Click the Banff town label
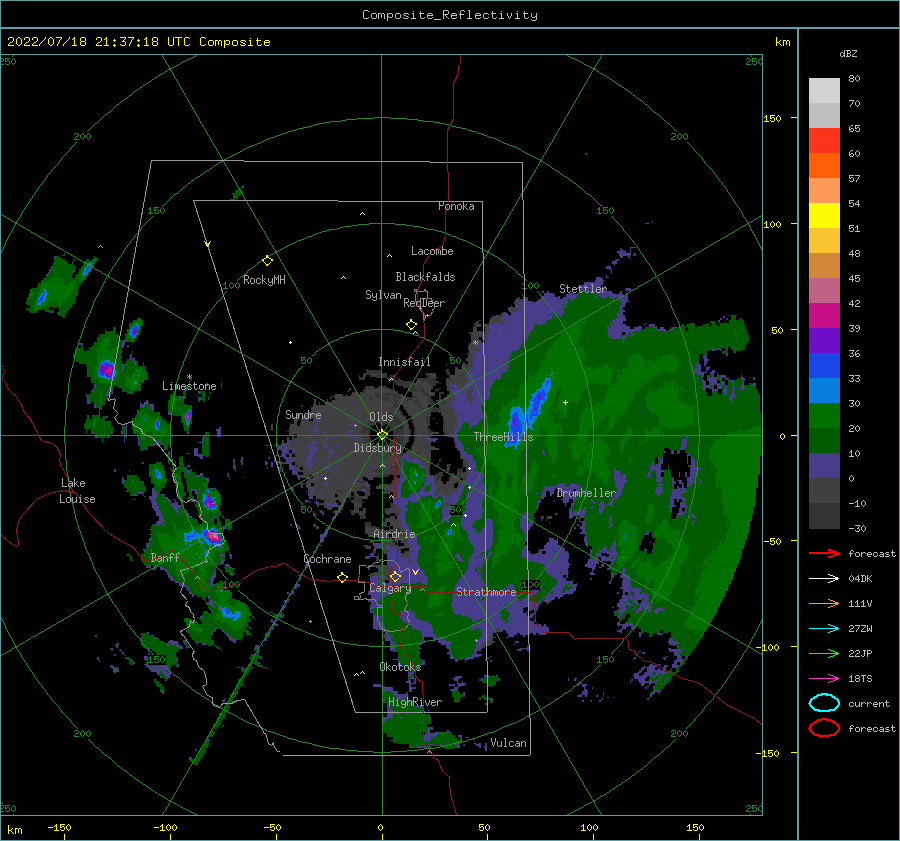The width and height of the screenshot is (900, 841). click(165, 557)
